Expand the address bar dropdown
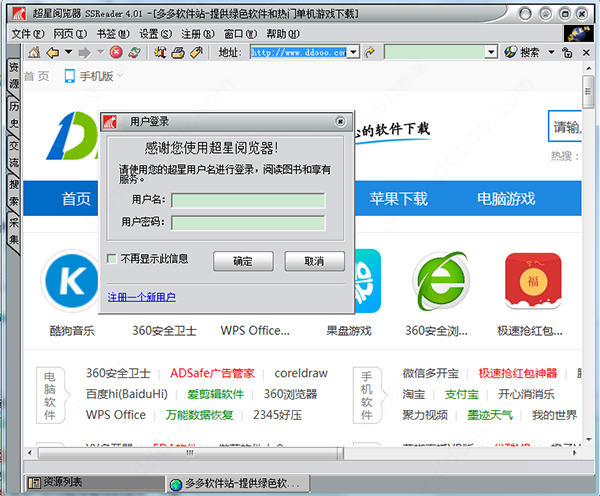 (353, 52)
